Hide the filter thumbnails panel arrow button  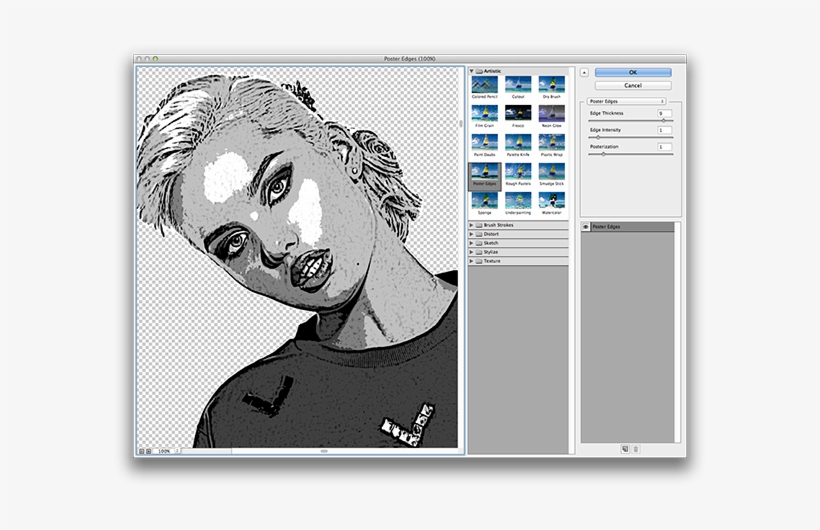click(584, 73)
